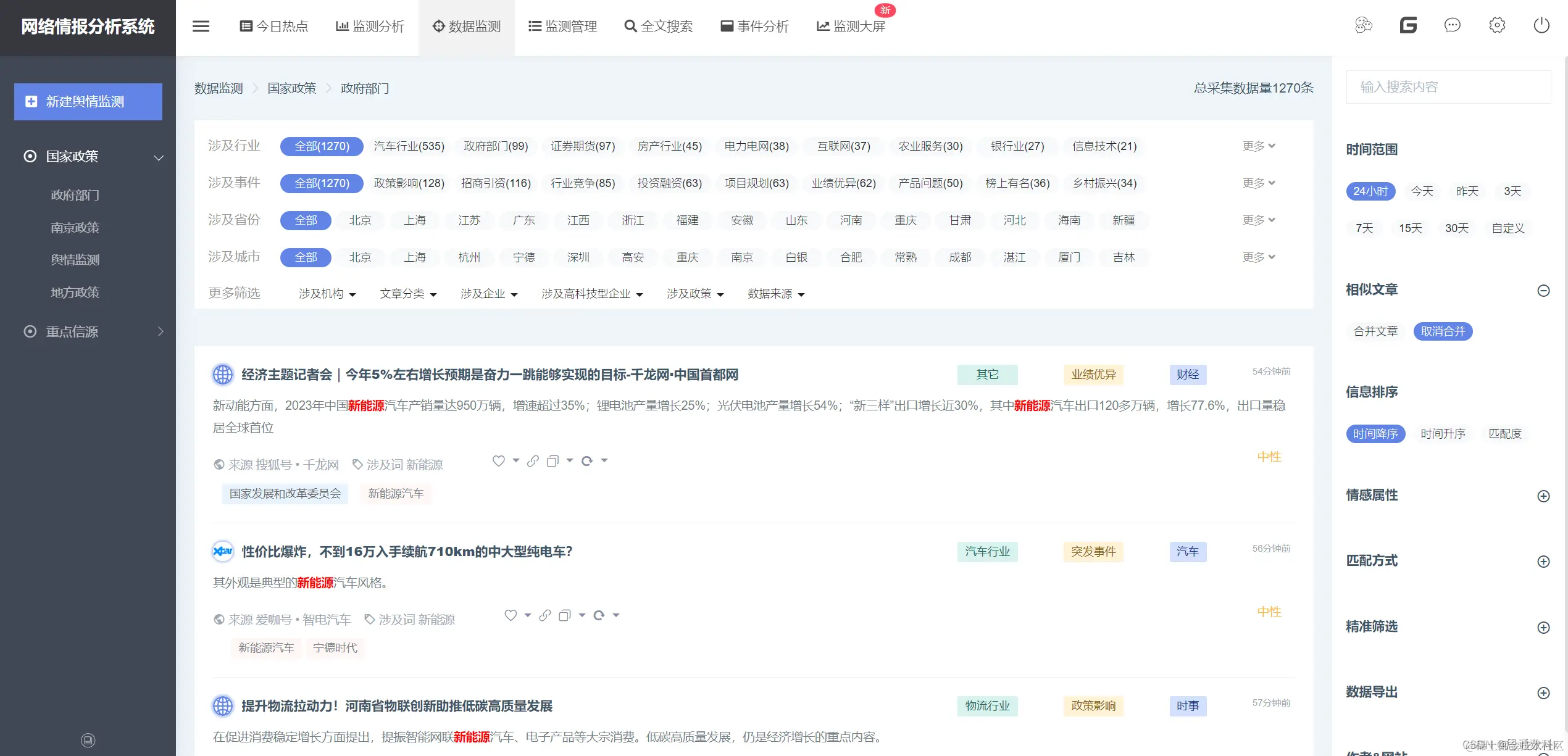Image resolution: width=1568 pixels, height=756 pixels.
Task: Click the power logout icon
Action: click(1541, 25)
